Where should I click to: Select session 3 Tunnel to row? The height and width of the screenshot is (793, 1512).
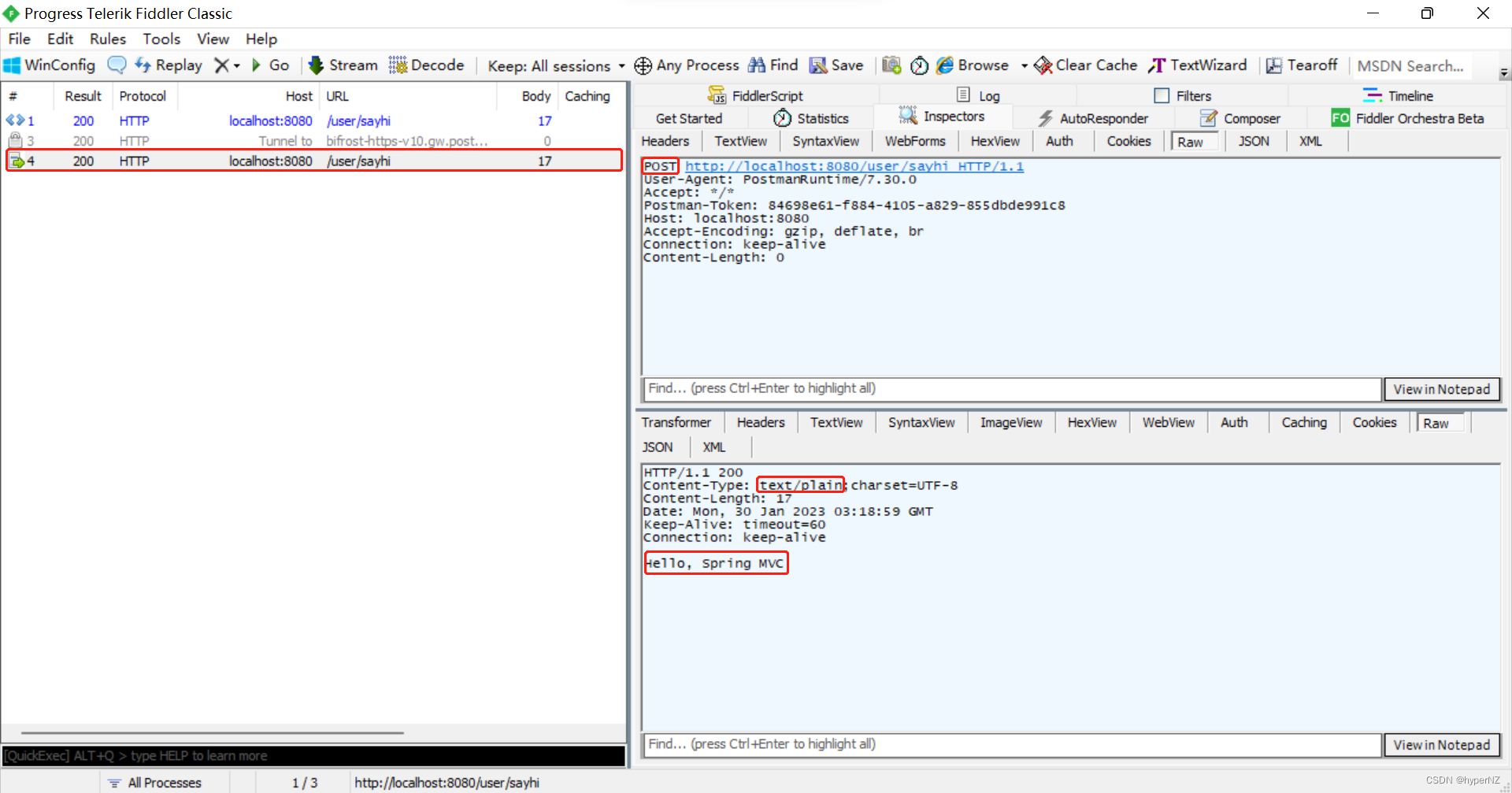point(313,141)
